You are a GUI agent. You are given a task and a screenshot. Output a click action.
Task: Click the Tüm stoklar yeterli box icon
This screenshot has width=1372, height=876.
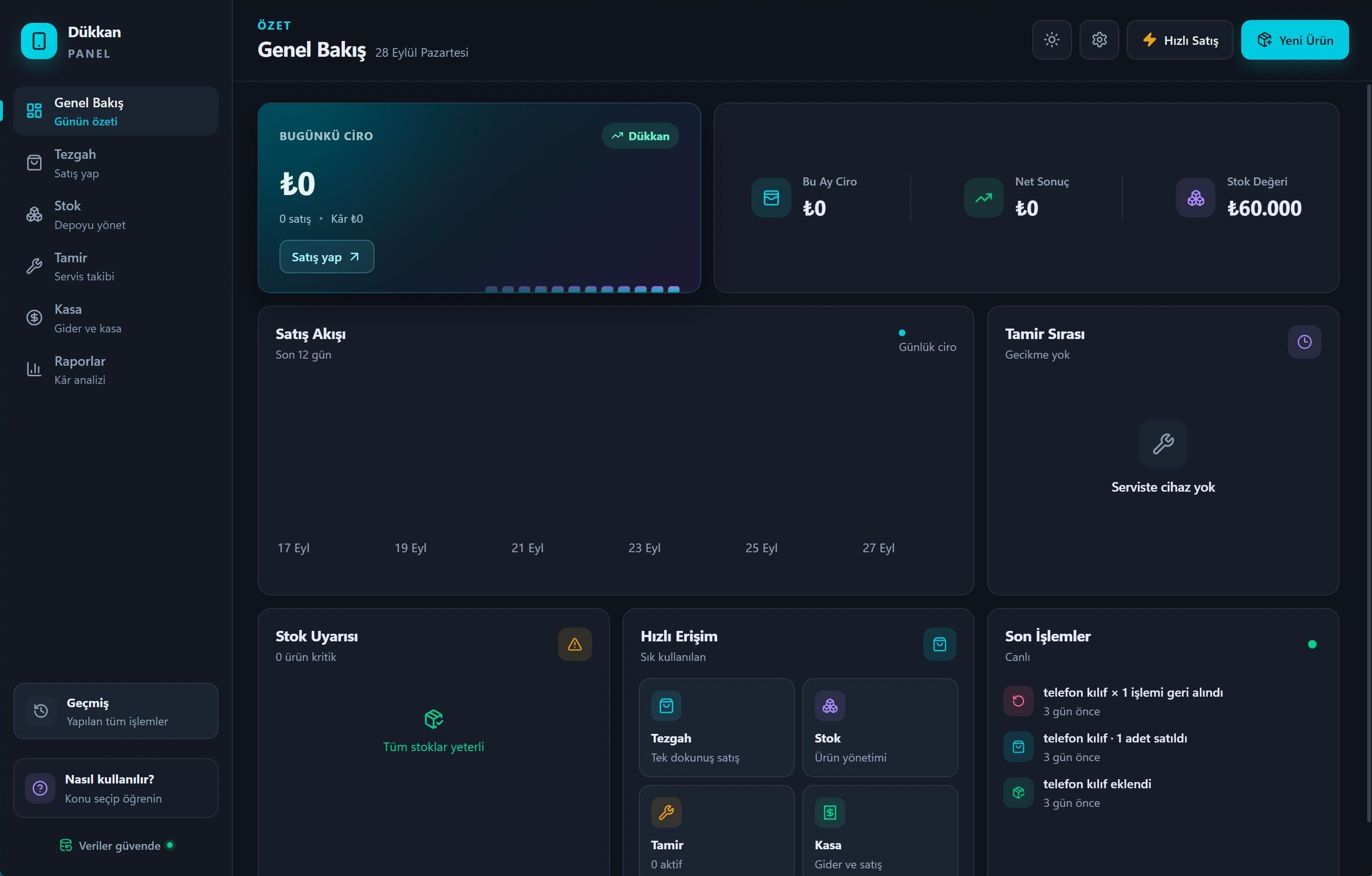(x=434, y=719)
